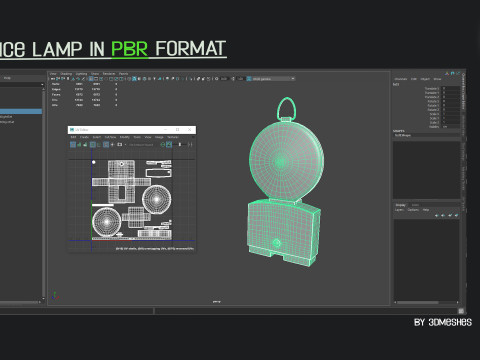Click Visibility value field
The width and height of the screenshot is (480, 360).
coord(451,127)
